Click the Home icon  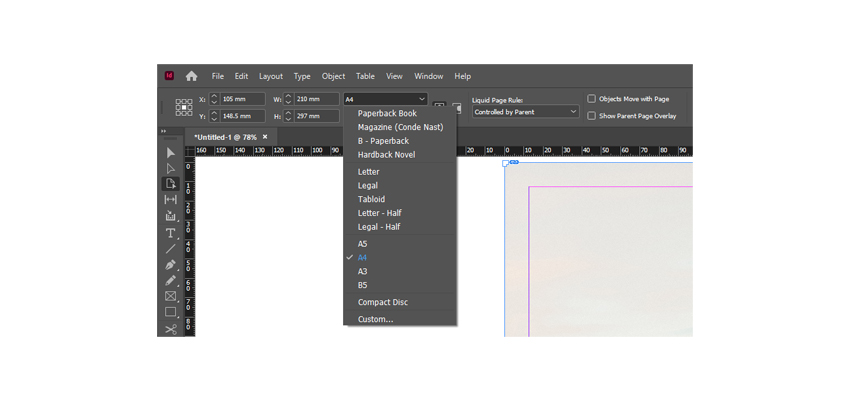pyautogui.click(x=191, y=76)
